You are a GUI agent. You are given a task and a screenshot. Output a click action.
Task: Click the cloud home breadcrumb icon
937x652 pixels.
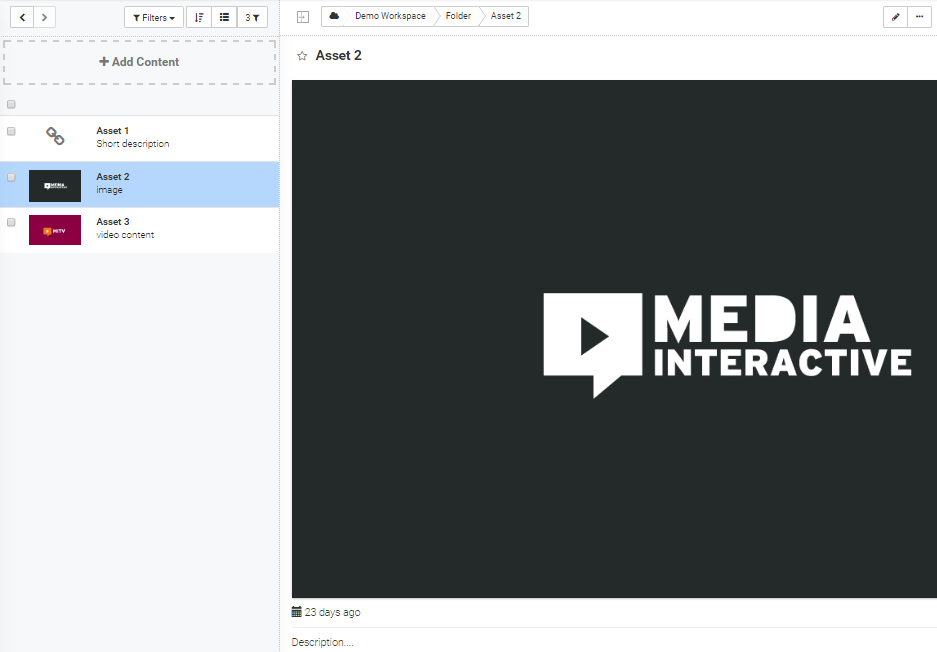click(334, 16)
